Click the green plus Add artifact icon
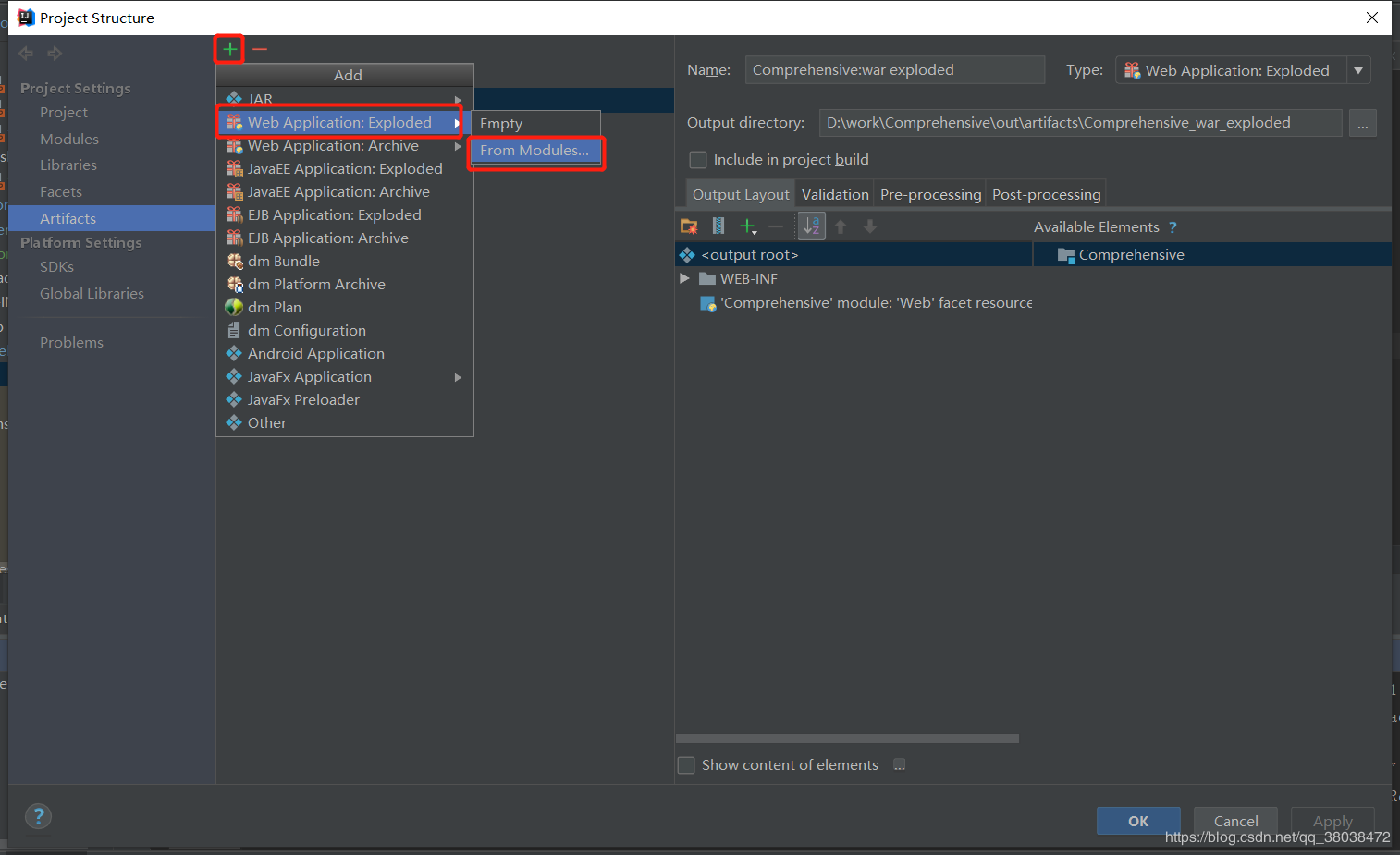Screen dimensions: 1400x855 coord(230,49)
